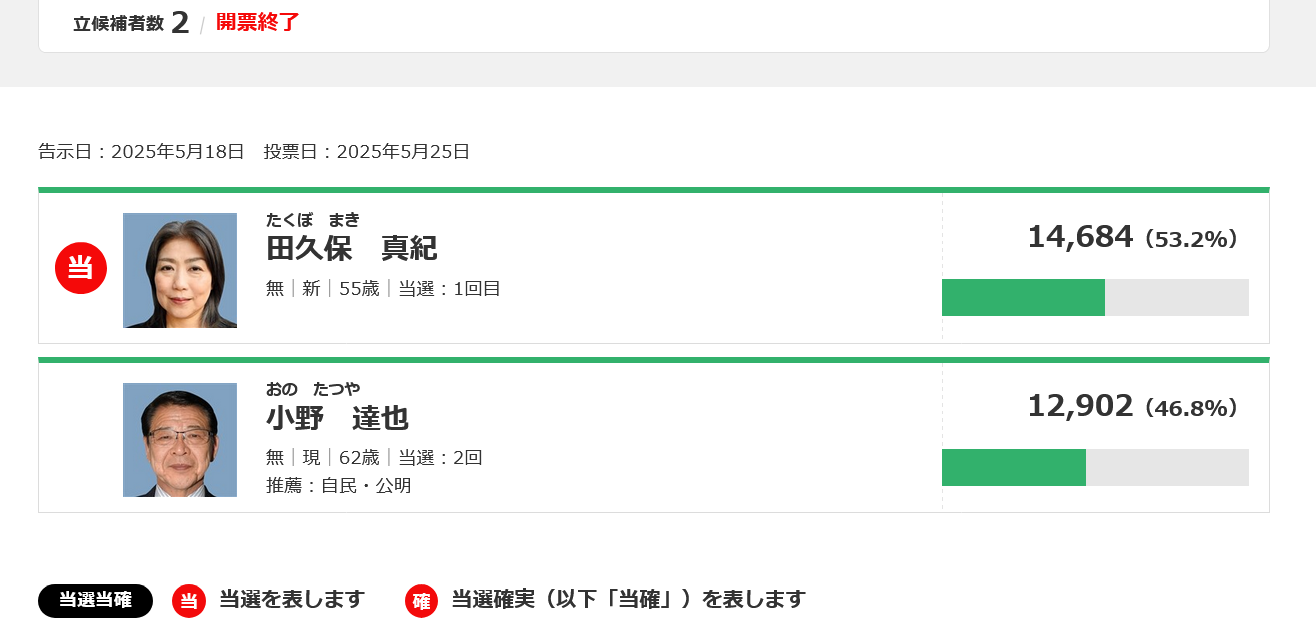This screenshot has width=1316, height=631.
Task: Click the 12,902 vote progress bar
Action: (x=1095, y=467)
